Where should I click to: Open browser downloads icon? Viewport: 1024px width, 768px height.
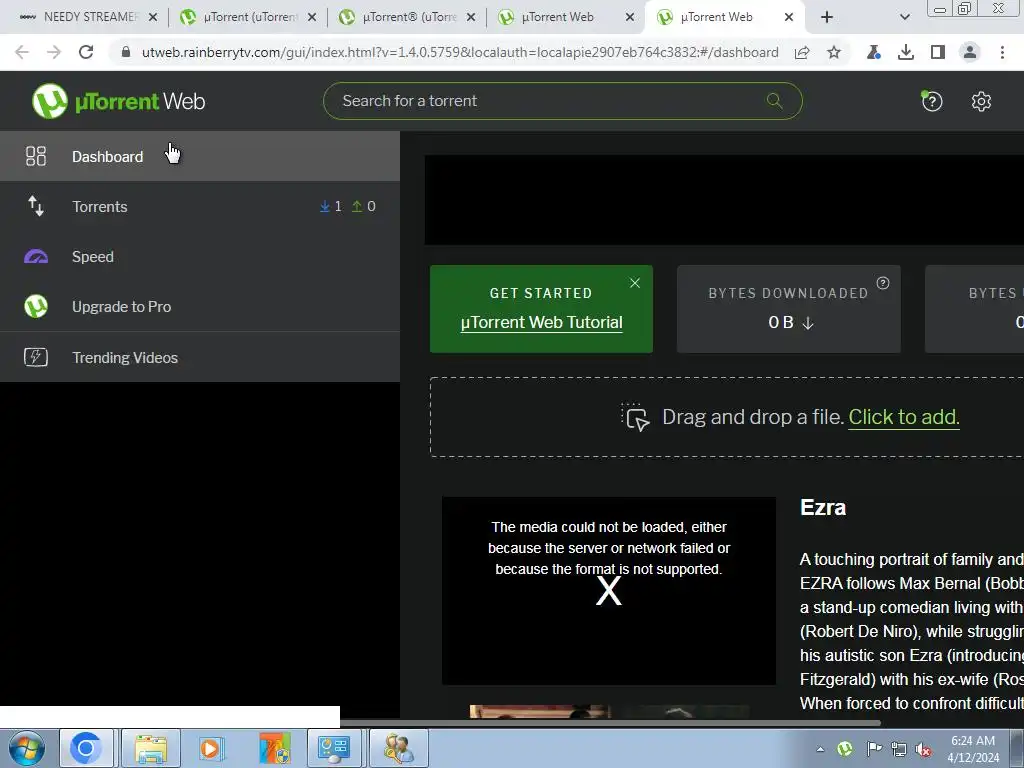[x=906, y=52]
